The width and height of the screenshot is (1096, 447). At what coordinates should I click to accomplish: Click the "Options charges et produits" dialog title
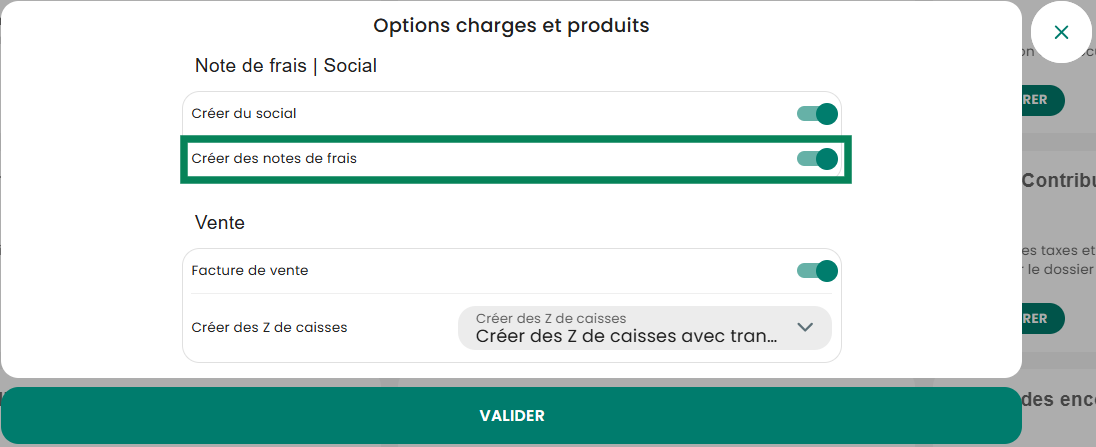coord(511,26)
